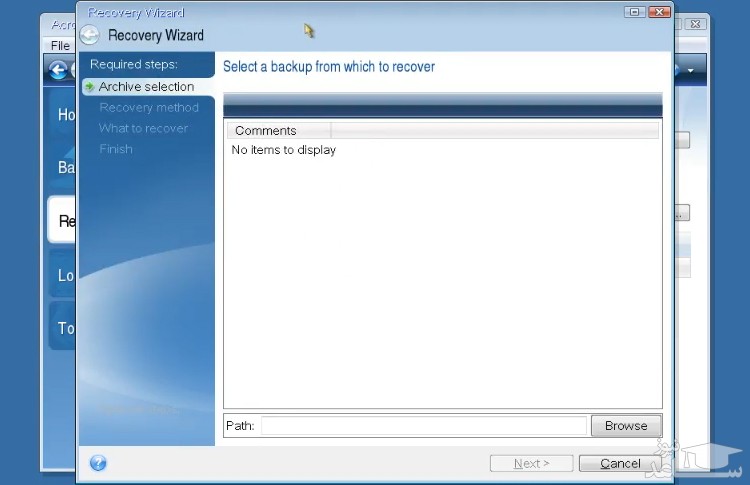The width and height of the screenshot is (750, 485).
Task: Open the Tools sidebar tab
Action: tap(65, 328)
